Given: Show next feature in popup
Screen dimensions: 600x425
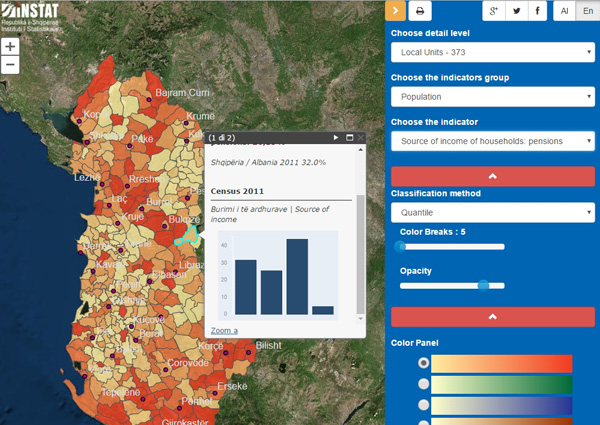Looking at the screenshot, I should click(336, 137).
